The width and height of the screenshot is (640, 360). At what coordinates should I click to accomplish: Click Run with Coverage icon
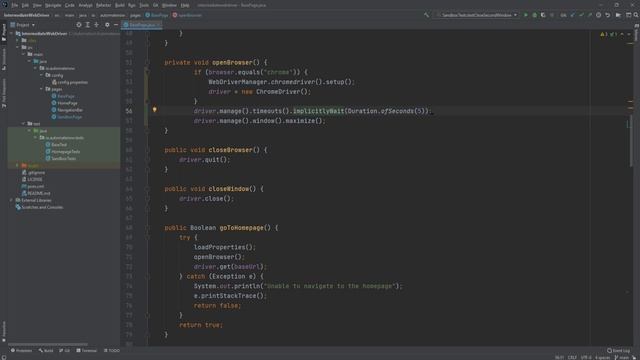[543, 15]
